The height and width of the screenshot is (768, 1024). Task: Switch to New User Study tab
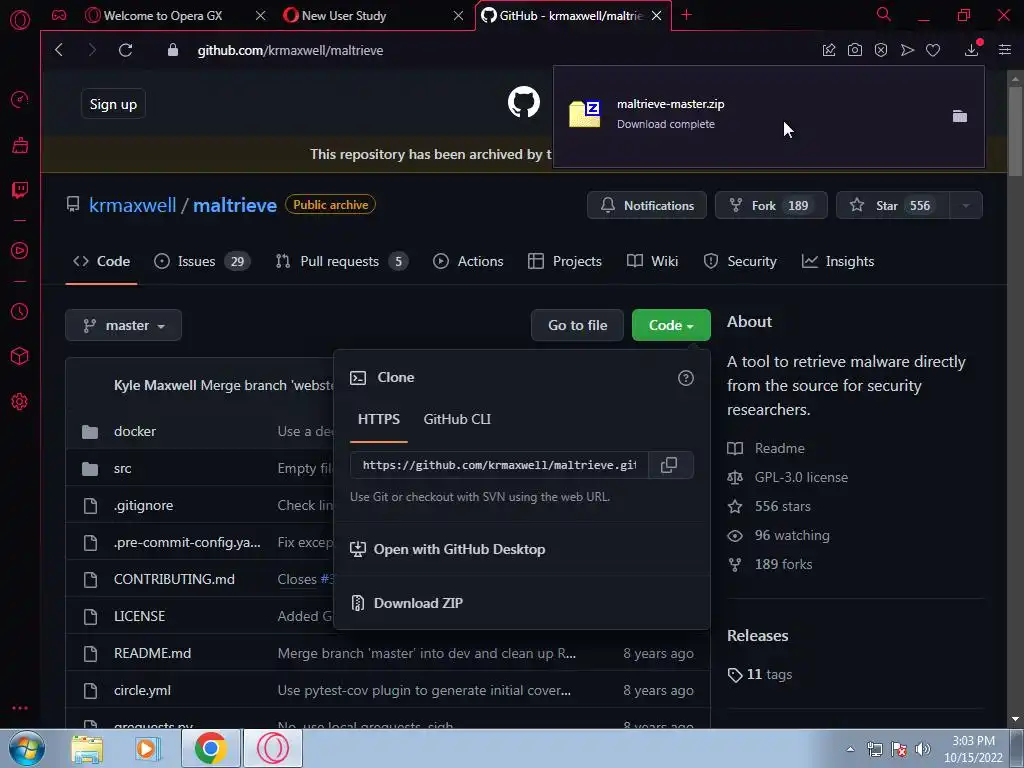344,16
